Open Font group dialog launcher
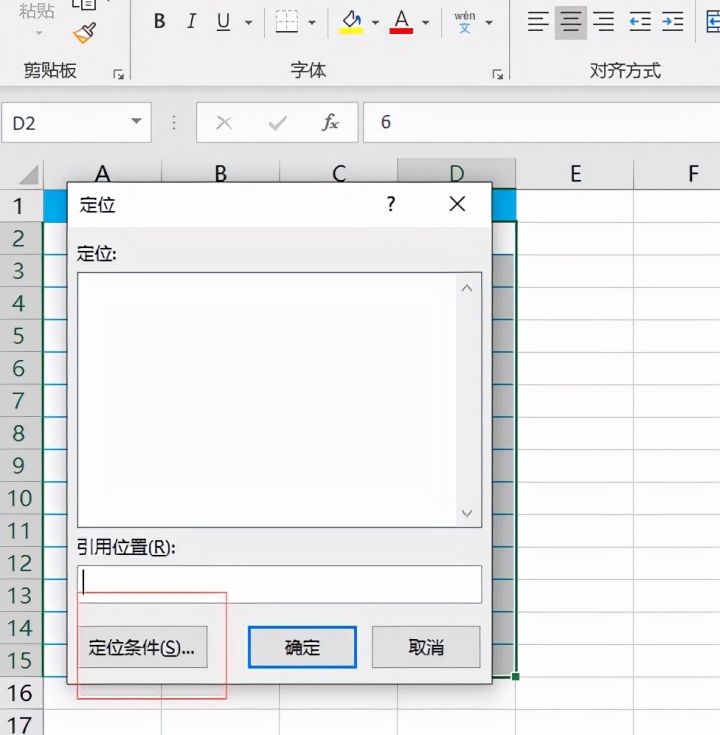 click(x=498, y=74)
